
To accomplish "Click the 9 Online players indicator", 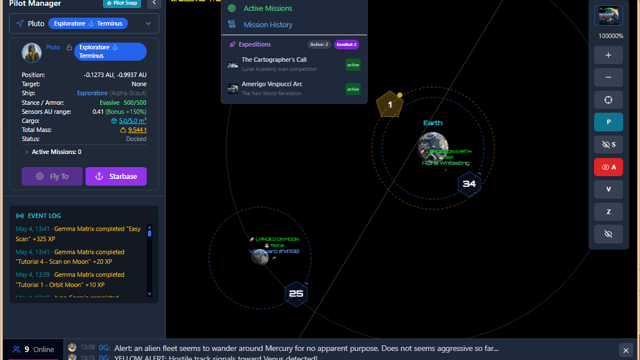I will 33,349.
